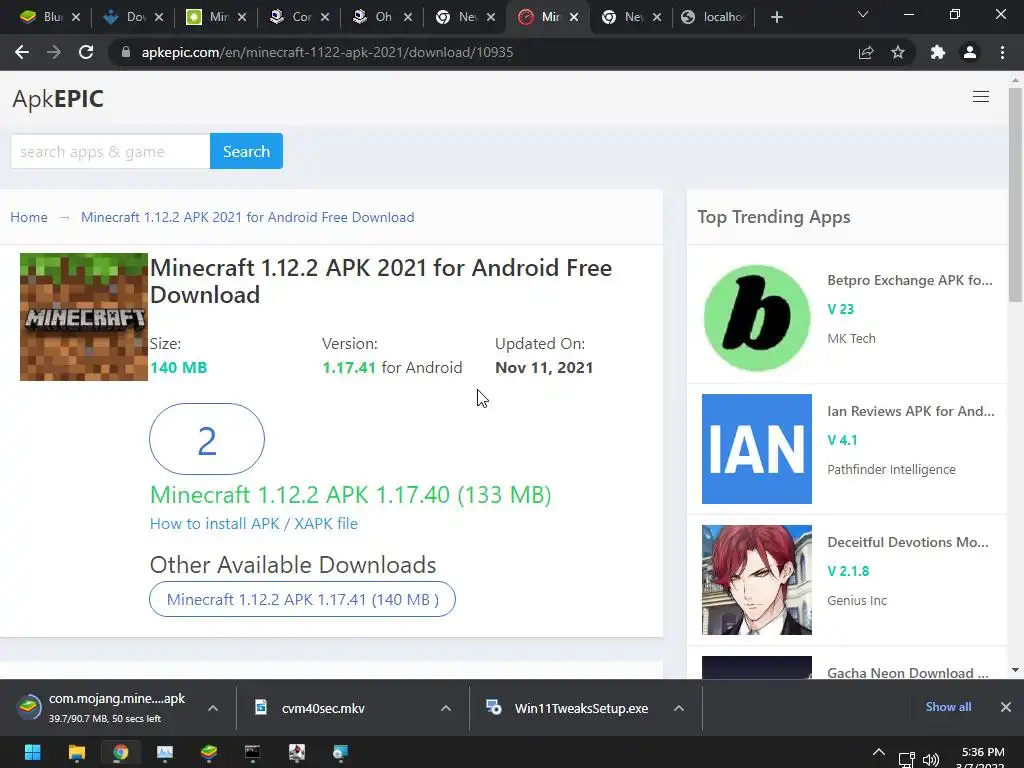1024x768 pixels.
Task: Go back using the browser back arrow
Action: [x=22, y=52]
